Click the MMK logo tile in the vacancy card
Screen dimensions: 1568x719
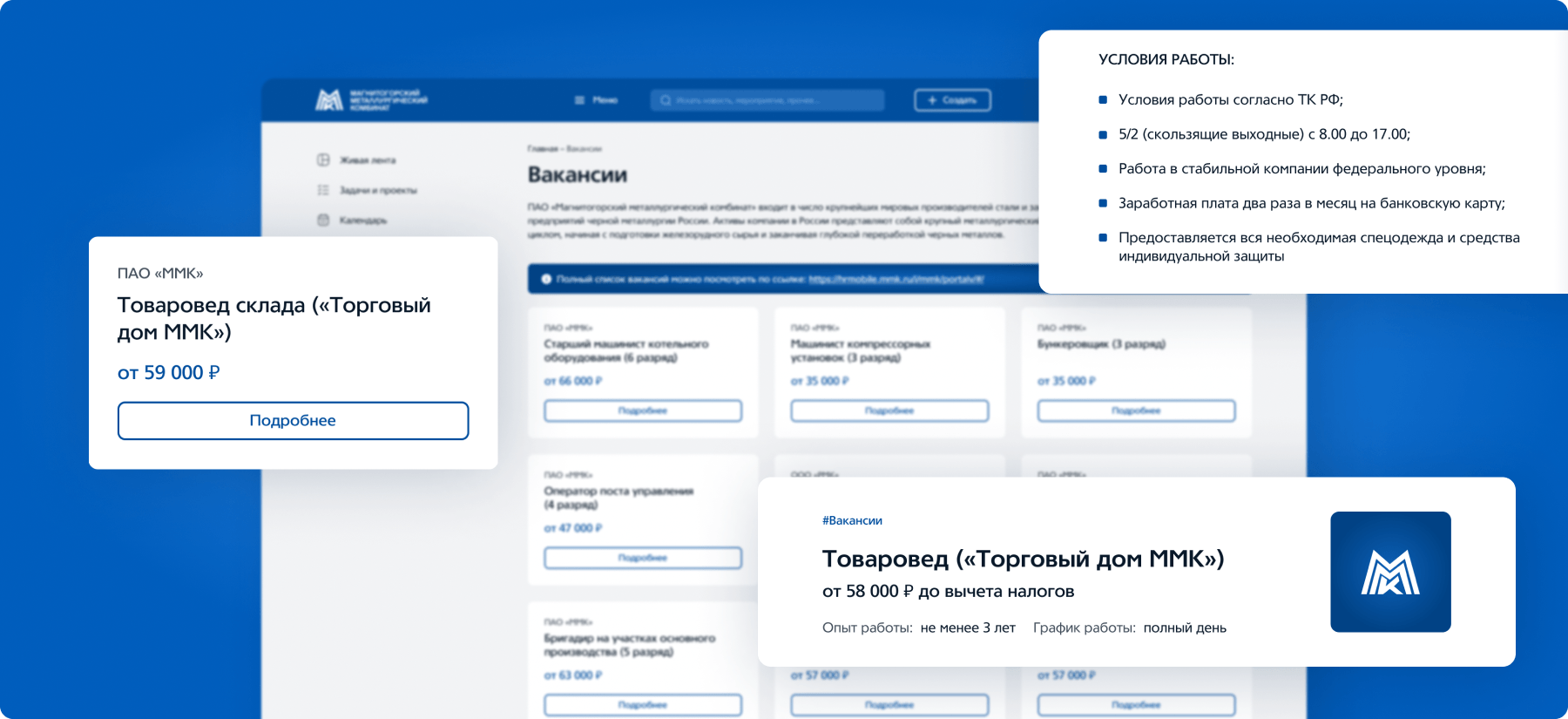[x=1390, y=572]
